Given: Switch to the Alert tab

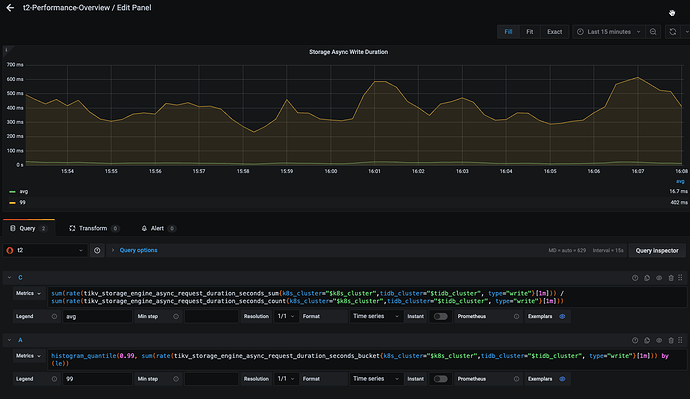Looking at the screenshot, I should click(x=158, y=228).
